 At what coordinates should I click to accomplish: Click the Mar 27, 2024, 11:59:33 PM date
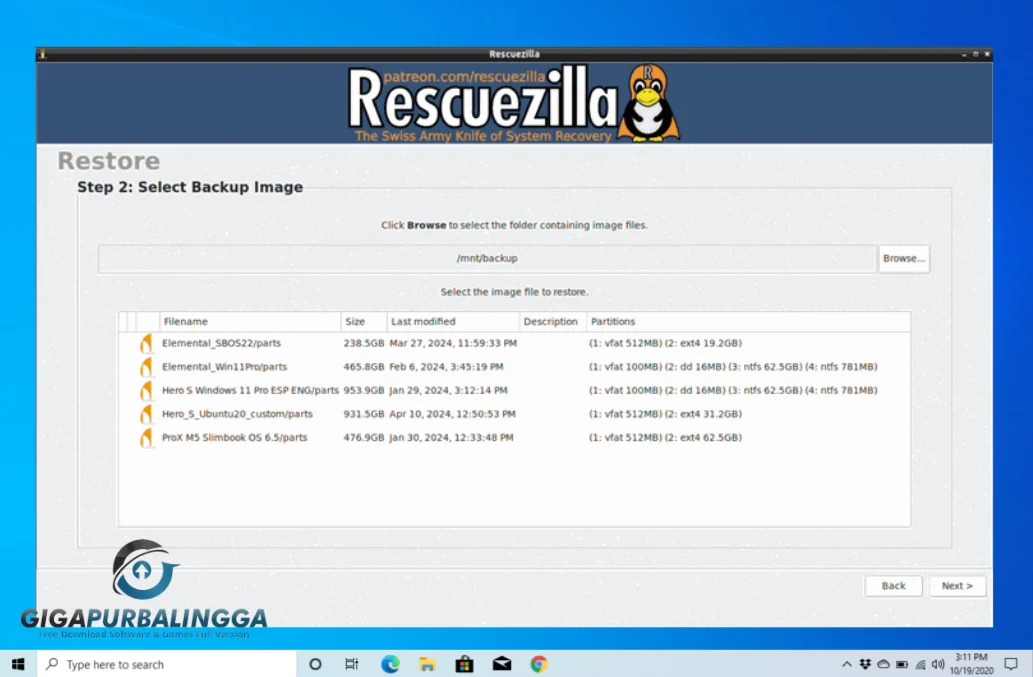[453, 343]
